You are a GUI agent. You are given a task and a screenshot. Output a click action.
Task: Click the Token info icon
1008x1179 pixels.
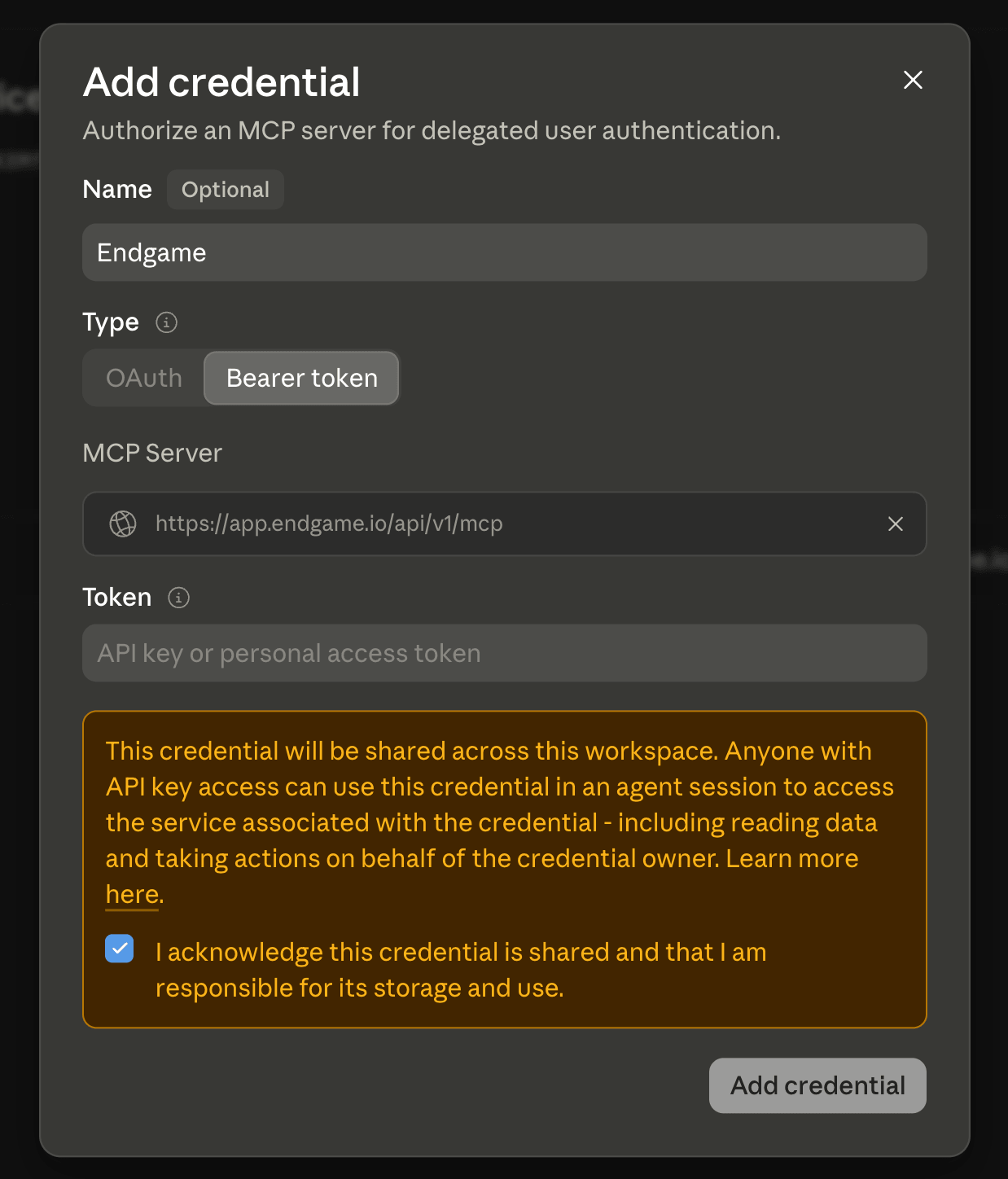click(x=178, y=598)
